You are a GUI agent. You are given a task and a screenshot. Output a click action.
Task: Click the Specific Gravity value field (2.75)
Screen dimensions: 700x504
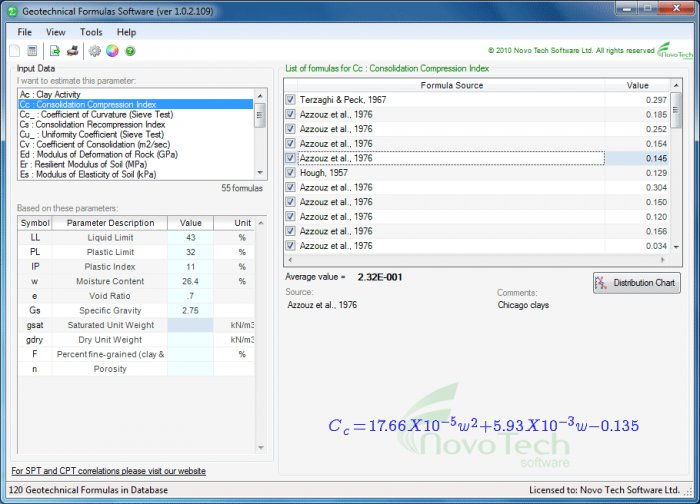(191, 310)
